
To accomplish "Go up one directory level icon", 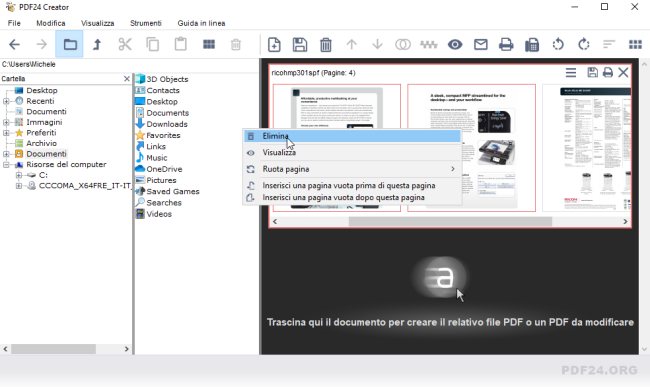I will click(97, 44).
